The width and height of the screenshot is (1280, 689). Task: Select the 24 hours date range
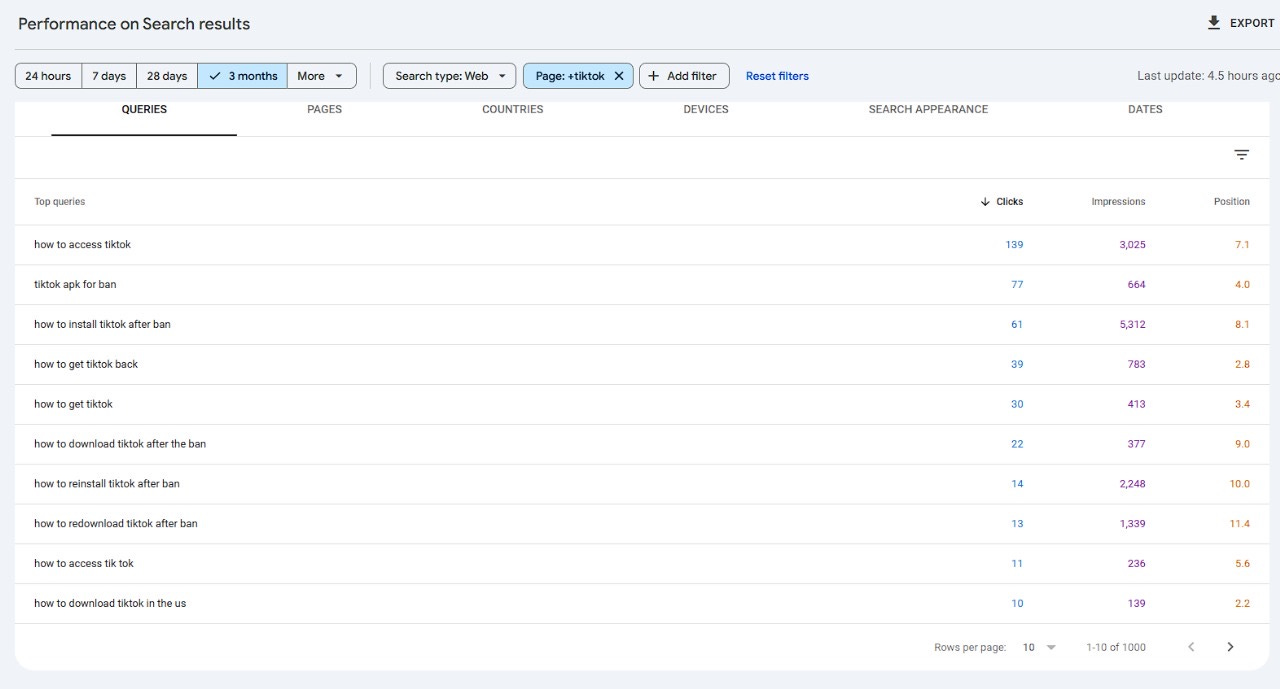48,76
